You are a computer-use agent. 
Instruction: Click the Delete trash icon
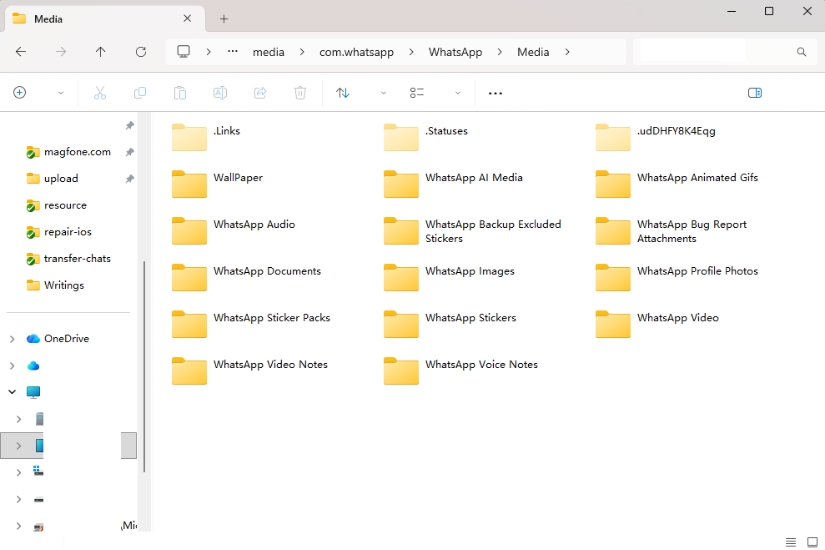(300, 93)
